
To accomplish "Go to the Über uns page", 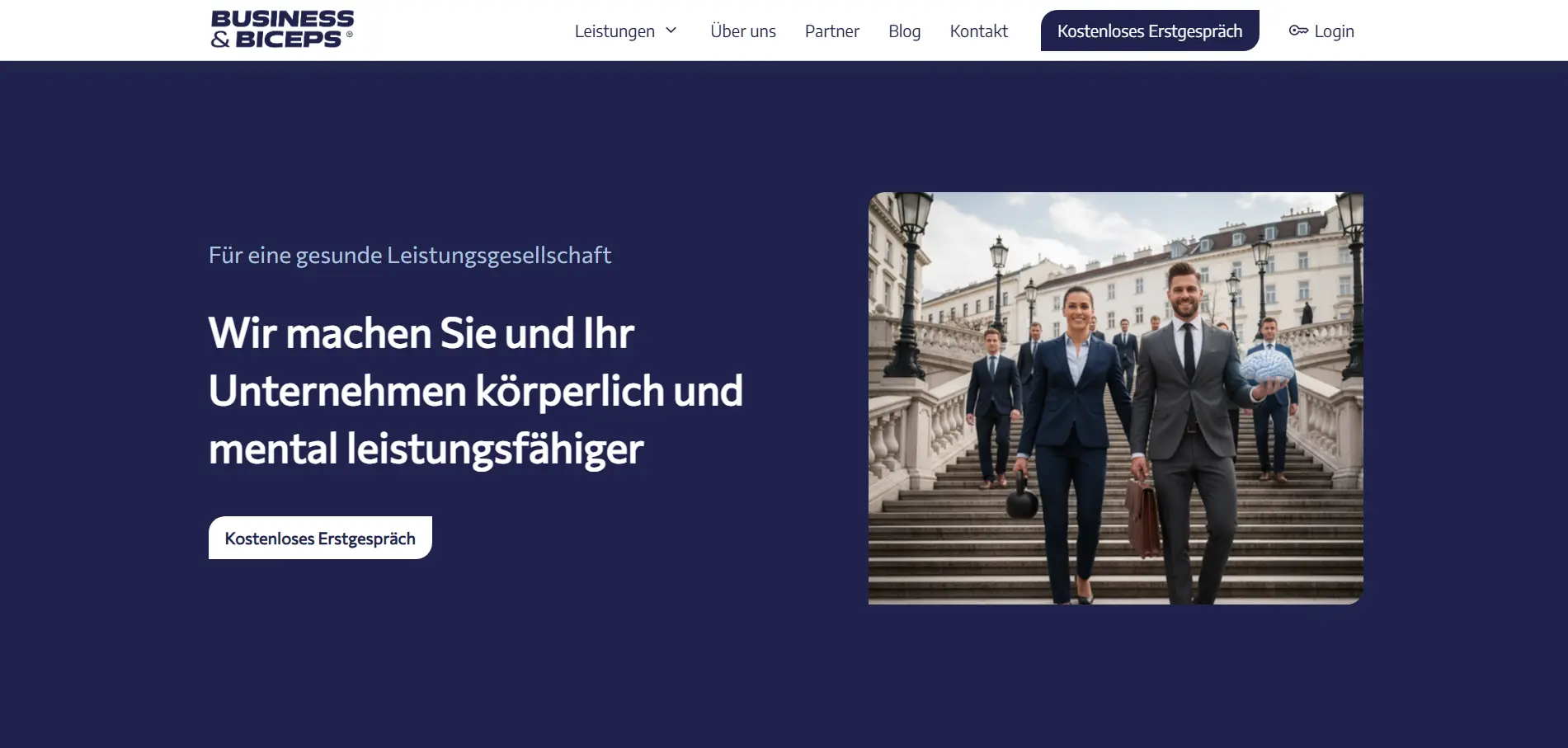I will [x=742, y=31].
